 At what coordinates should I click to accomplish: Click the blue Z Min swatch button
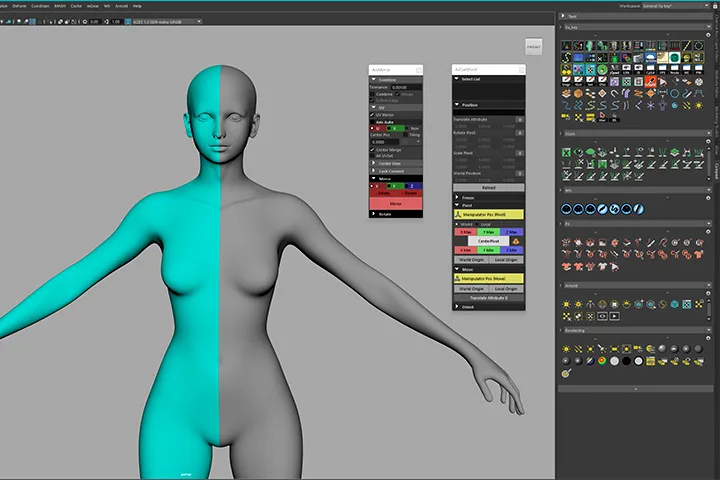point(512,250)
